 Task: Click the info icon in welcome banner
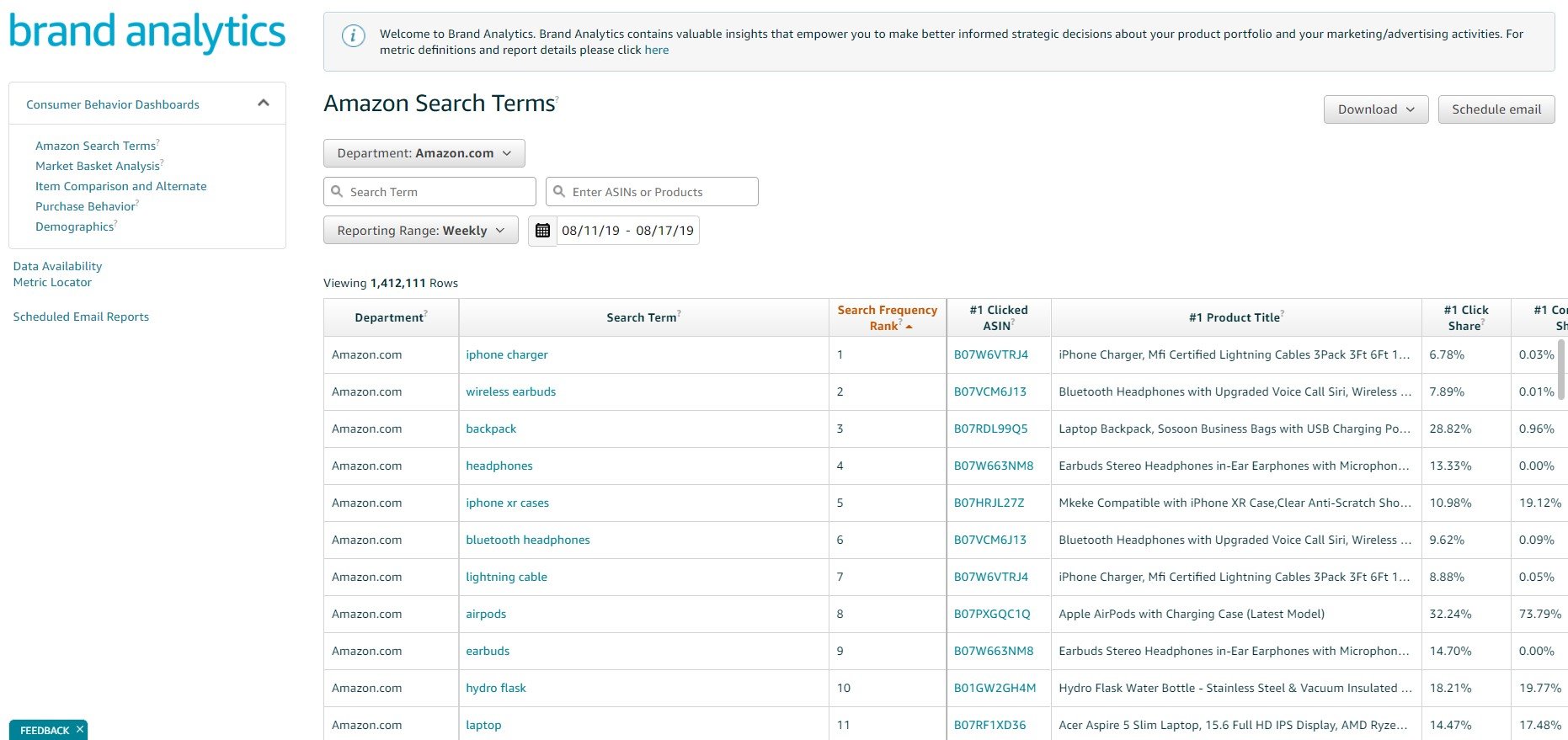pyautogui.click(x=353, y=36)
